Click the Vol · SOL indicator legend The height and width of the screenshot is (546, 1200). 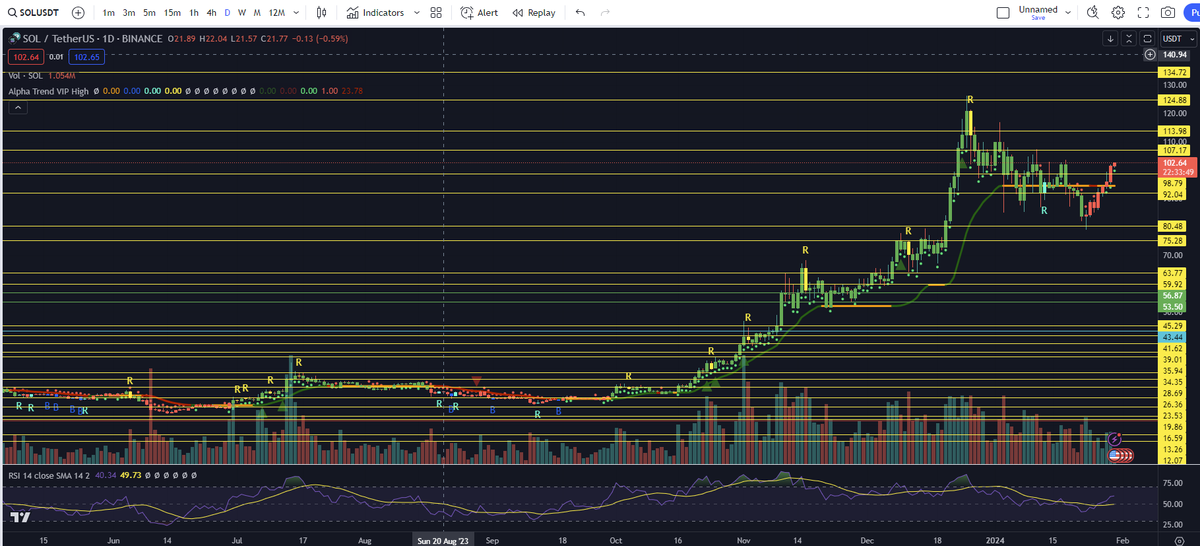pyautogui.click(x=25, y=75)
